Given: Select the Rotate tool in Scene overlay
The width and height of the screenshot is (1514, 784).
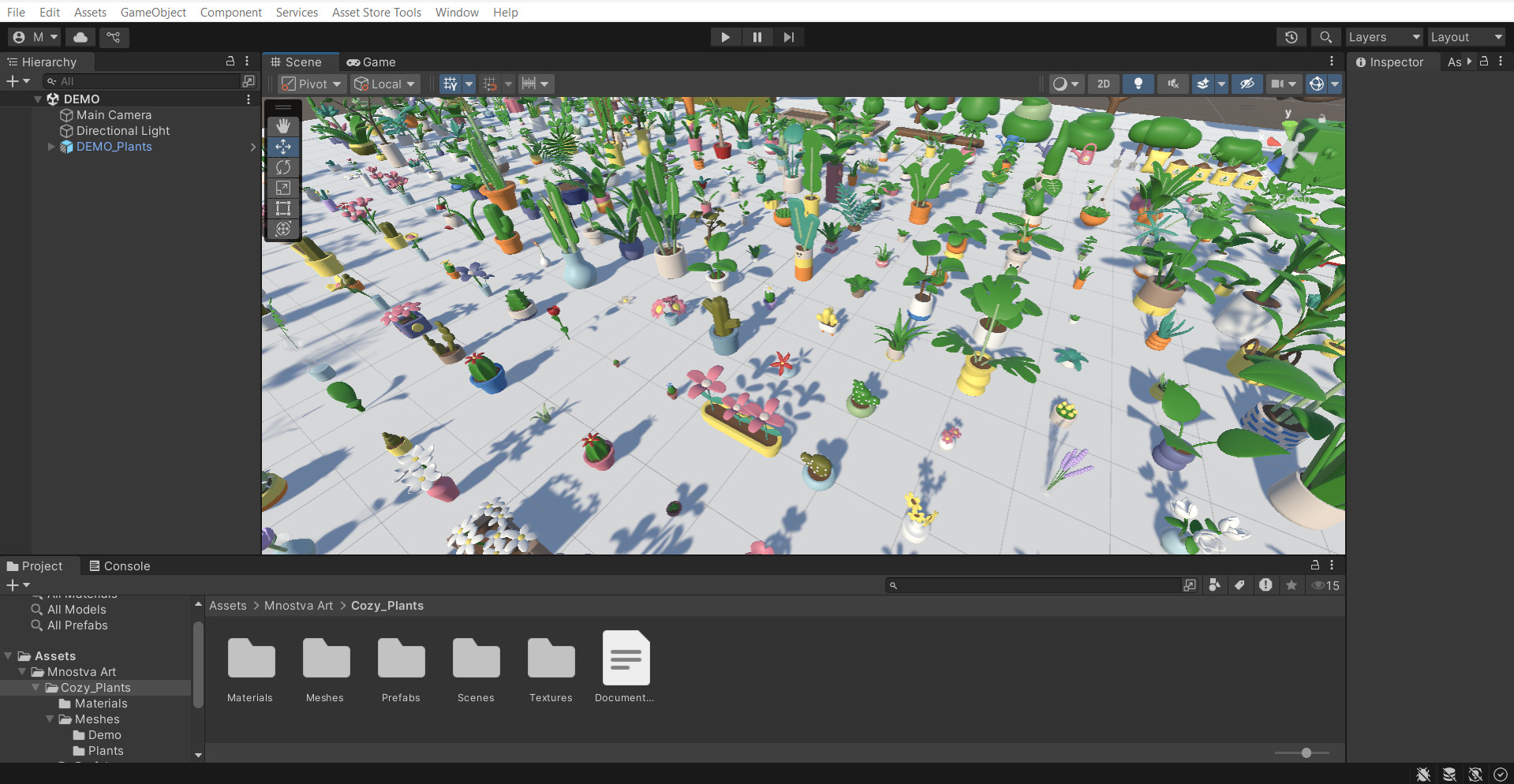Looking at the screenshot, I should click(x=283, y=167).
